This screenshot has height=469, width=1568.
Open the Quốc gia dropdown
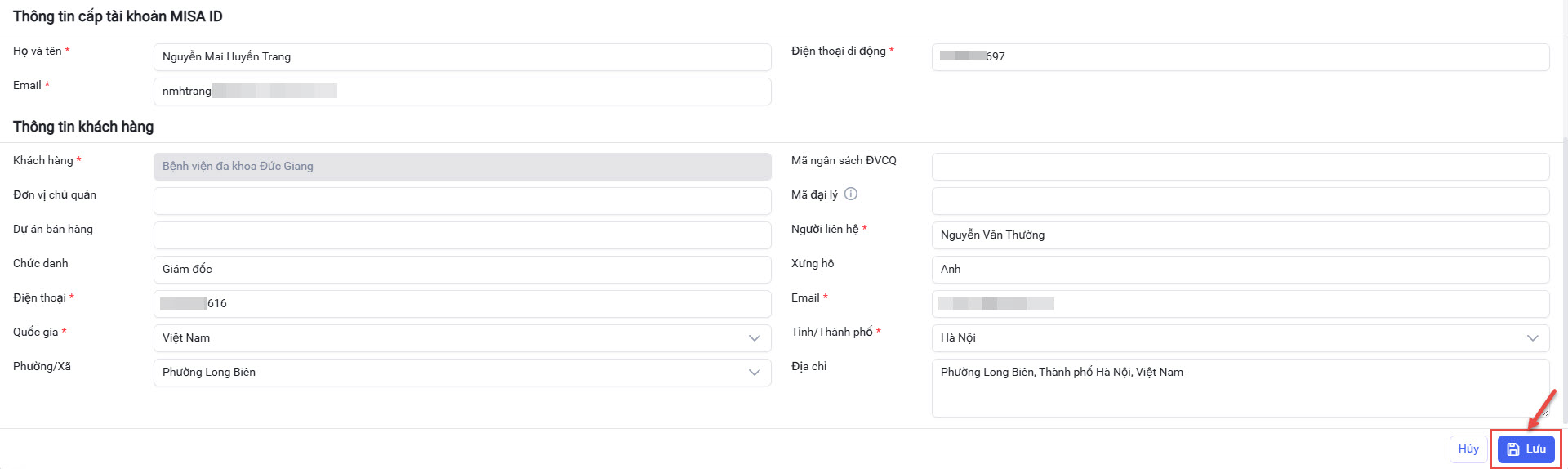[x=754, y=338]
